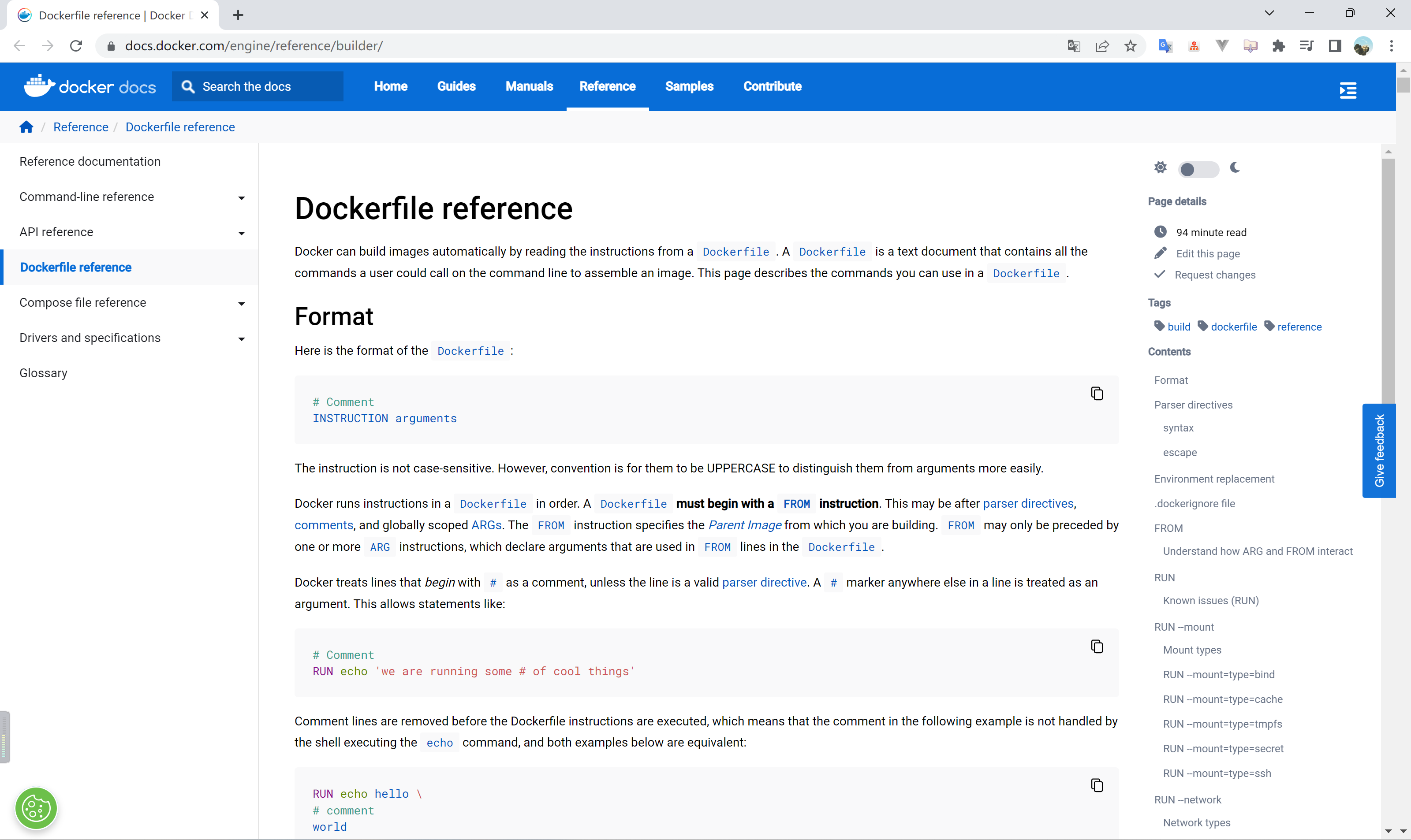Image resolution: width=1411 pixels, height=840 pixels.
Task: Click the Docker docs logo
Action: coord(90,85)
